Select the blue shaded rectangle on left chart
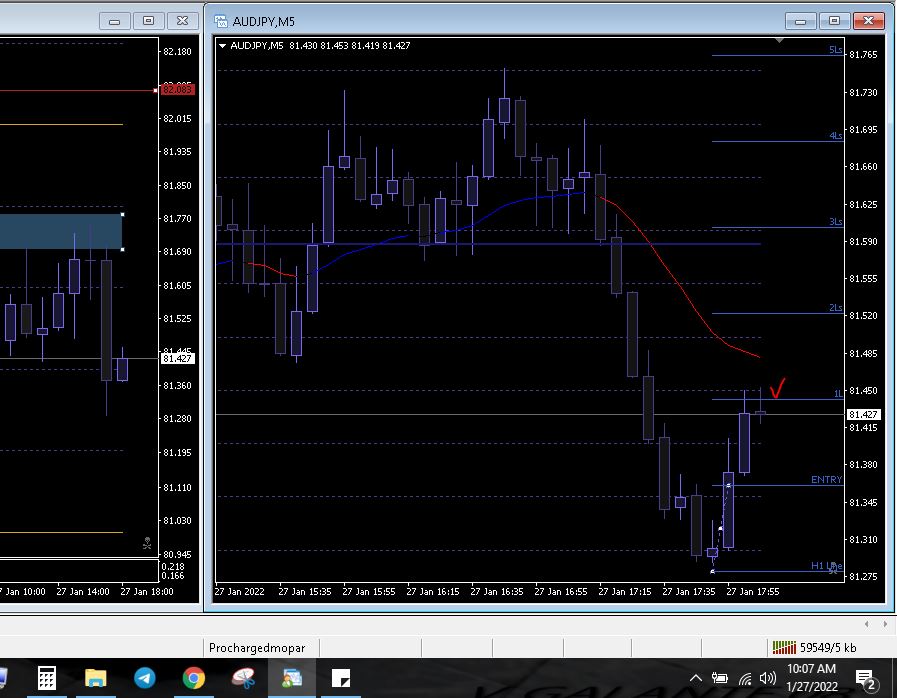The height and width of the screenshot is (698, 897). point(61,231)
